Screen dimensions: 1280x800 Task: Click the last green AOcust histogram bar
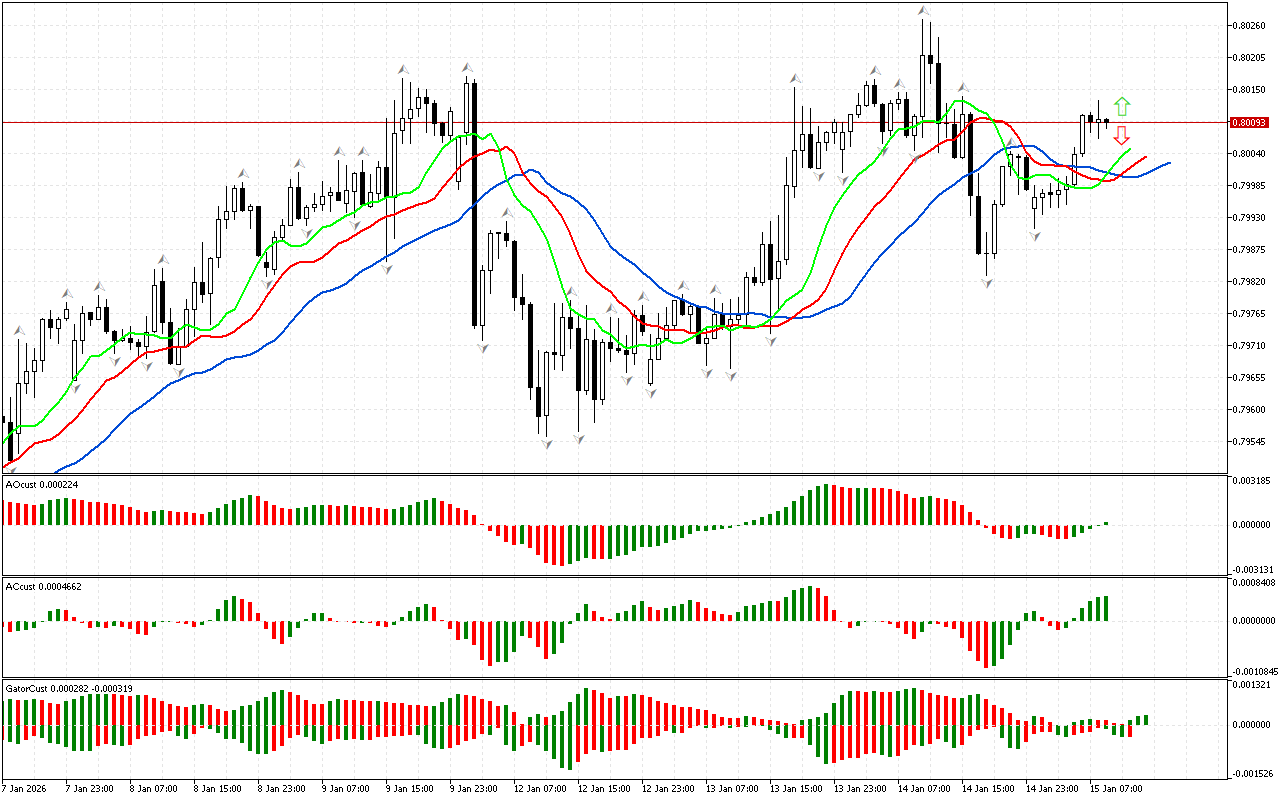tap(1106, 522)
